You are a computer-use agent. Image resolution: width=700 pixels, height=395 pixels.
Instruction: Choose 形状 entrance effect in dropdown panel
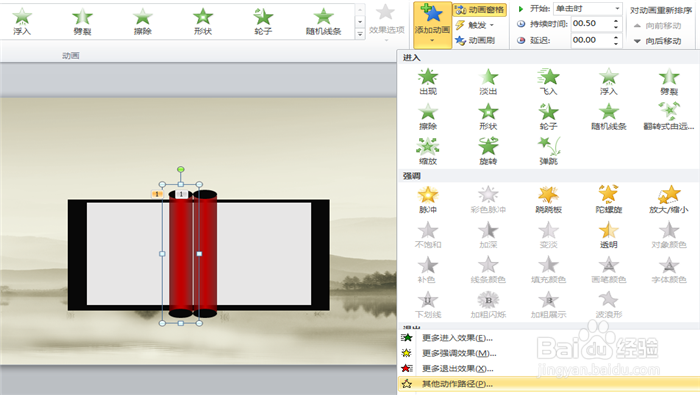[x=488, y=116]
